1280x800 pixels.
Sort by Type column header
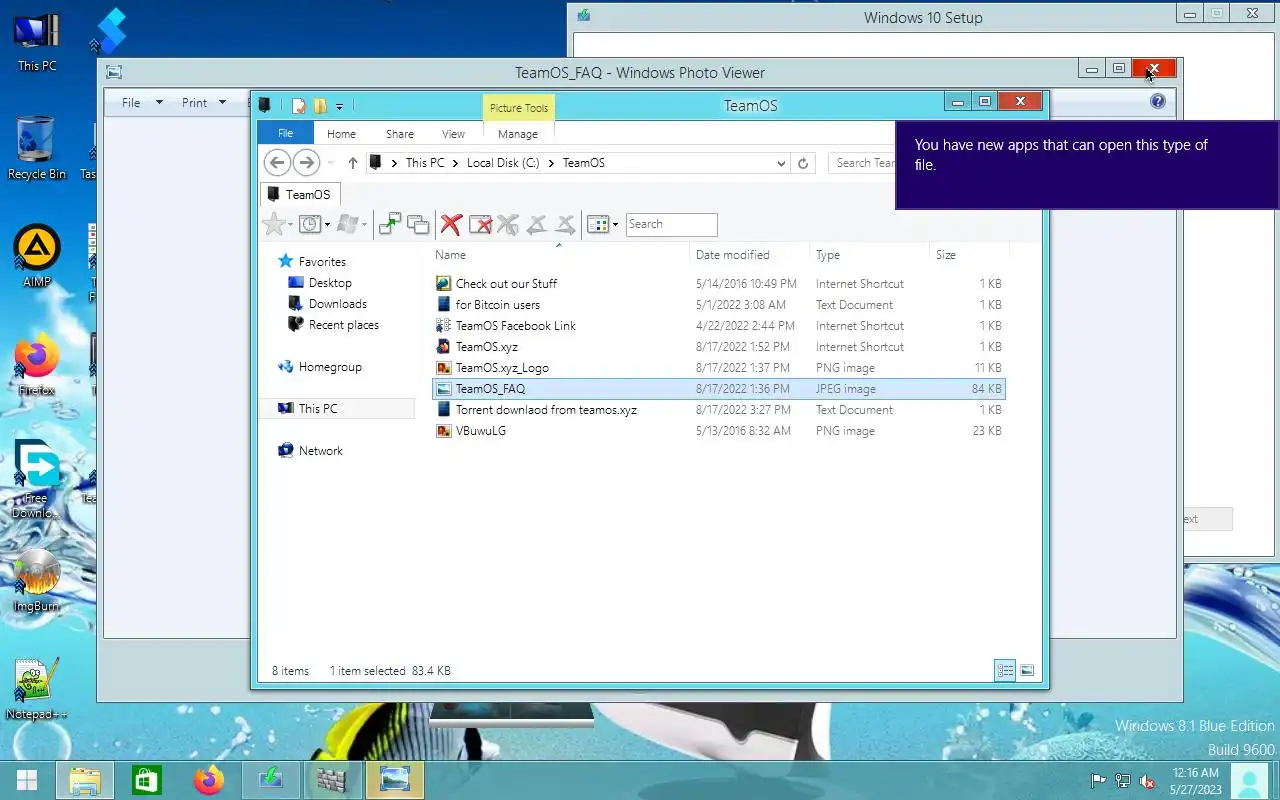click(870, 255)
